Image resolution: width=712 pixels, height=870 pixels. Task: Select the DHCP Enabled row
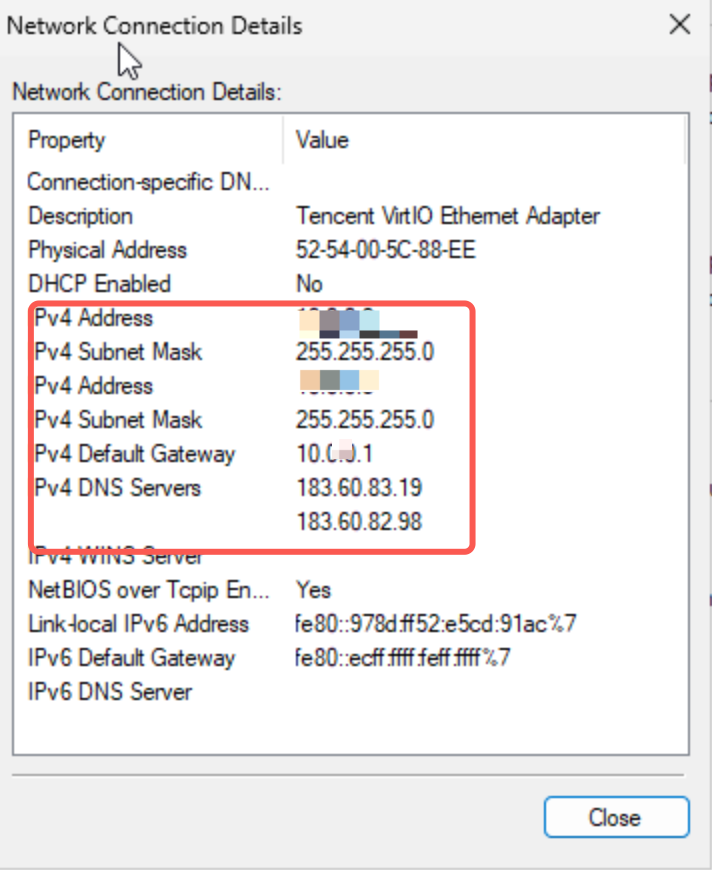tap(99, 284)
